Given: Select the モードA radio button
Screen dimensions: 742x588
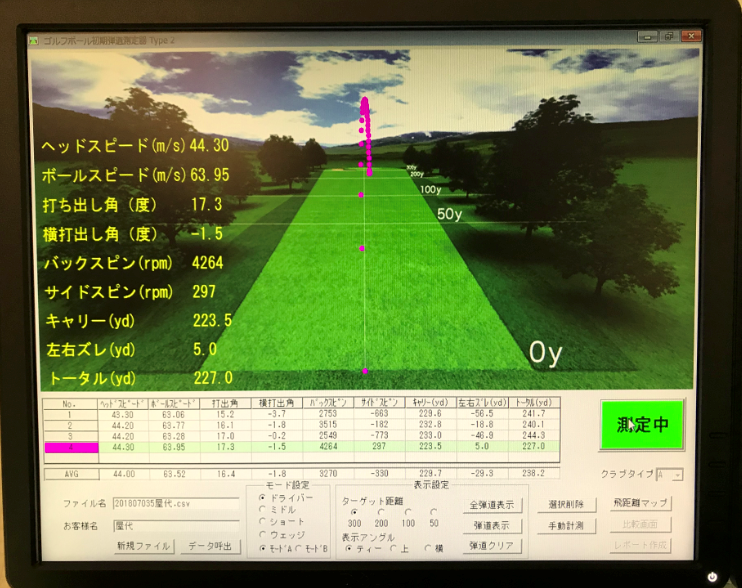Looking at the screenshot, I should [x=263, y=548].
